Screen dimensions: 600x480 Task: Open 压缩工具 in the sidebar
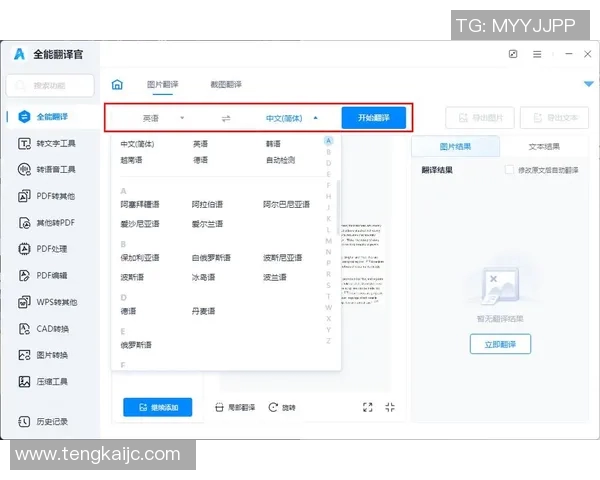[43, 382]
